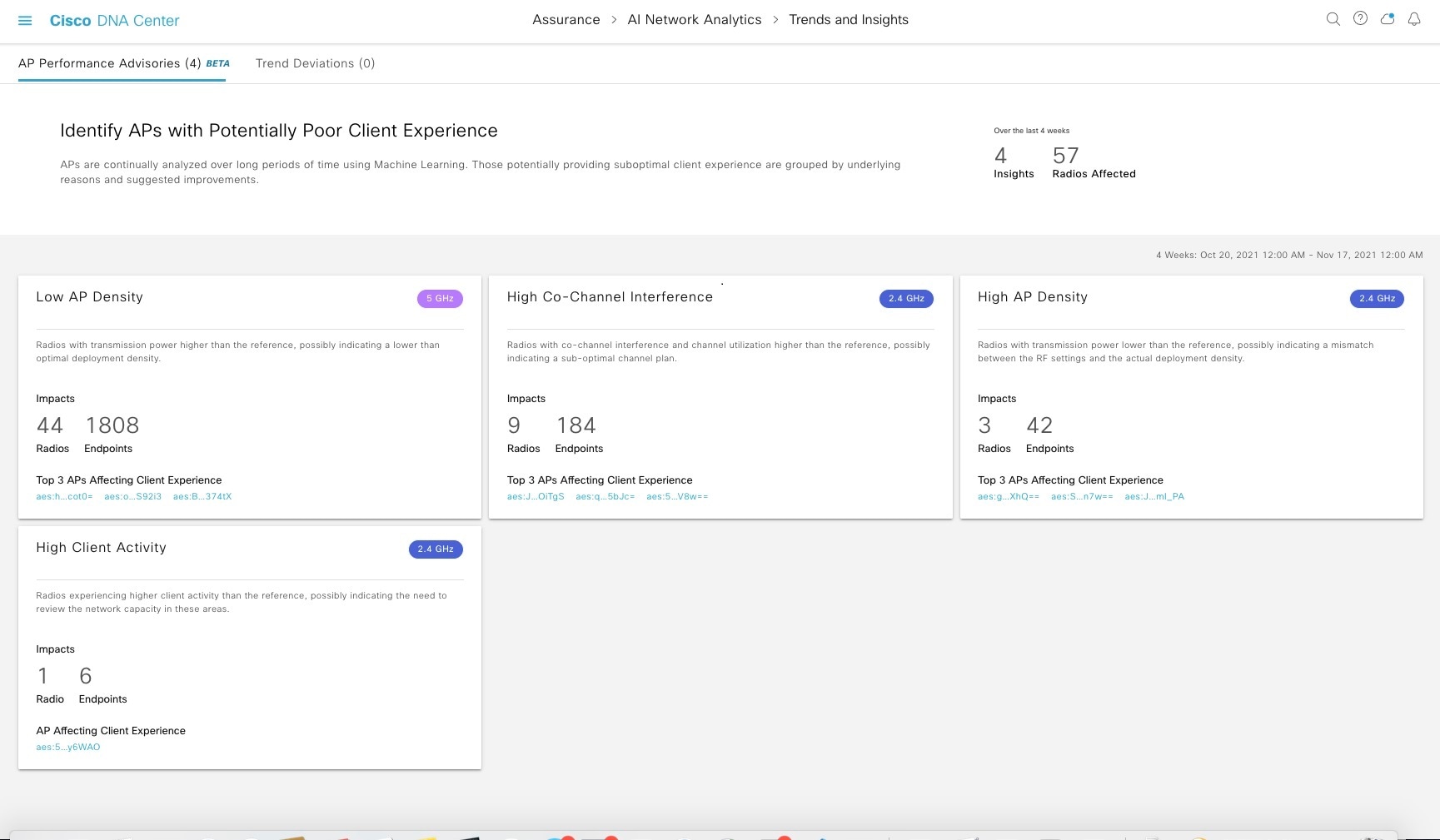Screen dimensions: 1440x840
Task: Select the 5 GHz badge on Low AP Density
Action: [x=440, y=298]
